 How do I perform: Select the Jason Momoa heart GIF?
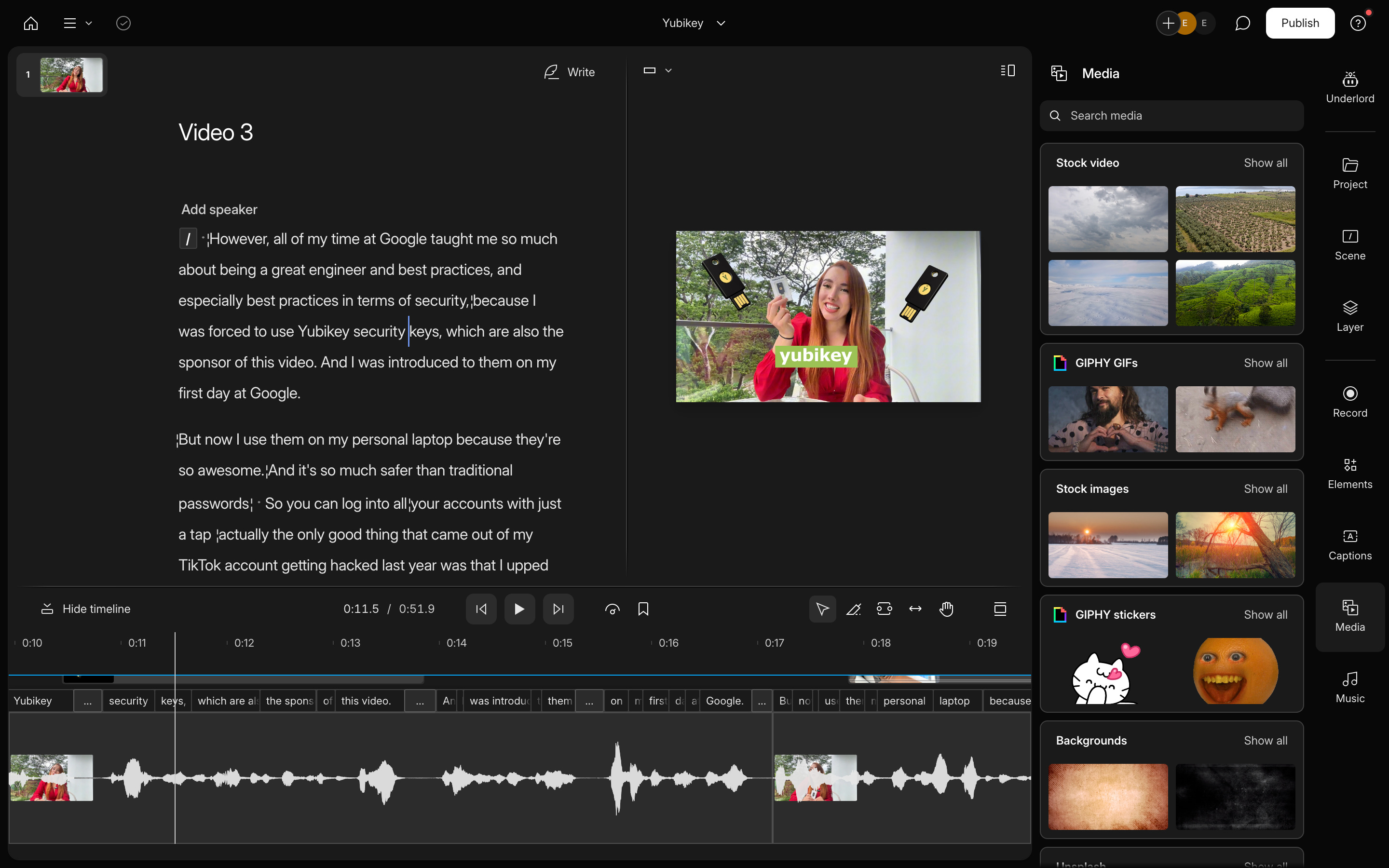click(x=1108, y=419)
